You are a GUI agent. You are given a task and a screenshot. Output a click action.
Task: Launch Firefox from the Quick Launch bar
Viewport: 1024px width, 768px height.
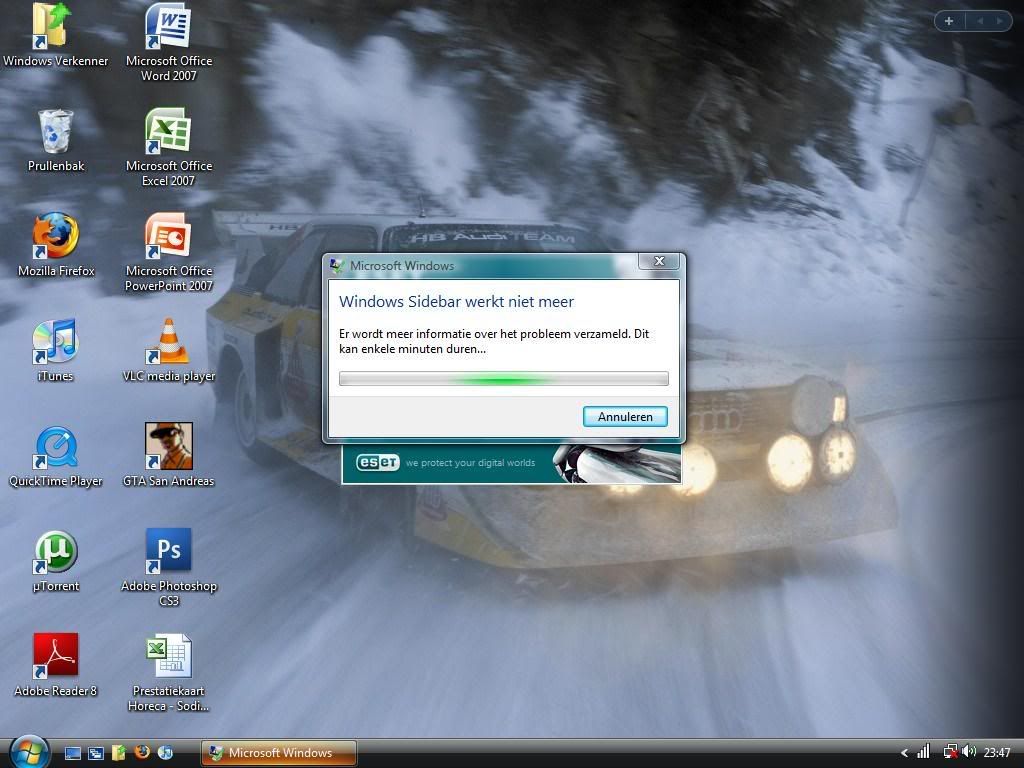click(x=142, y=752)
